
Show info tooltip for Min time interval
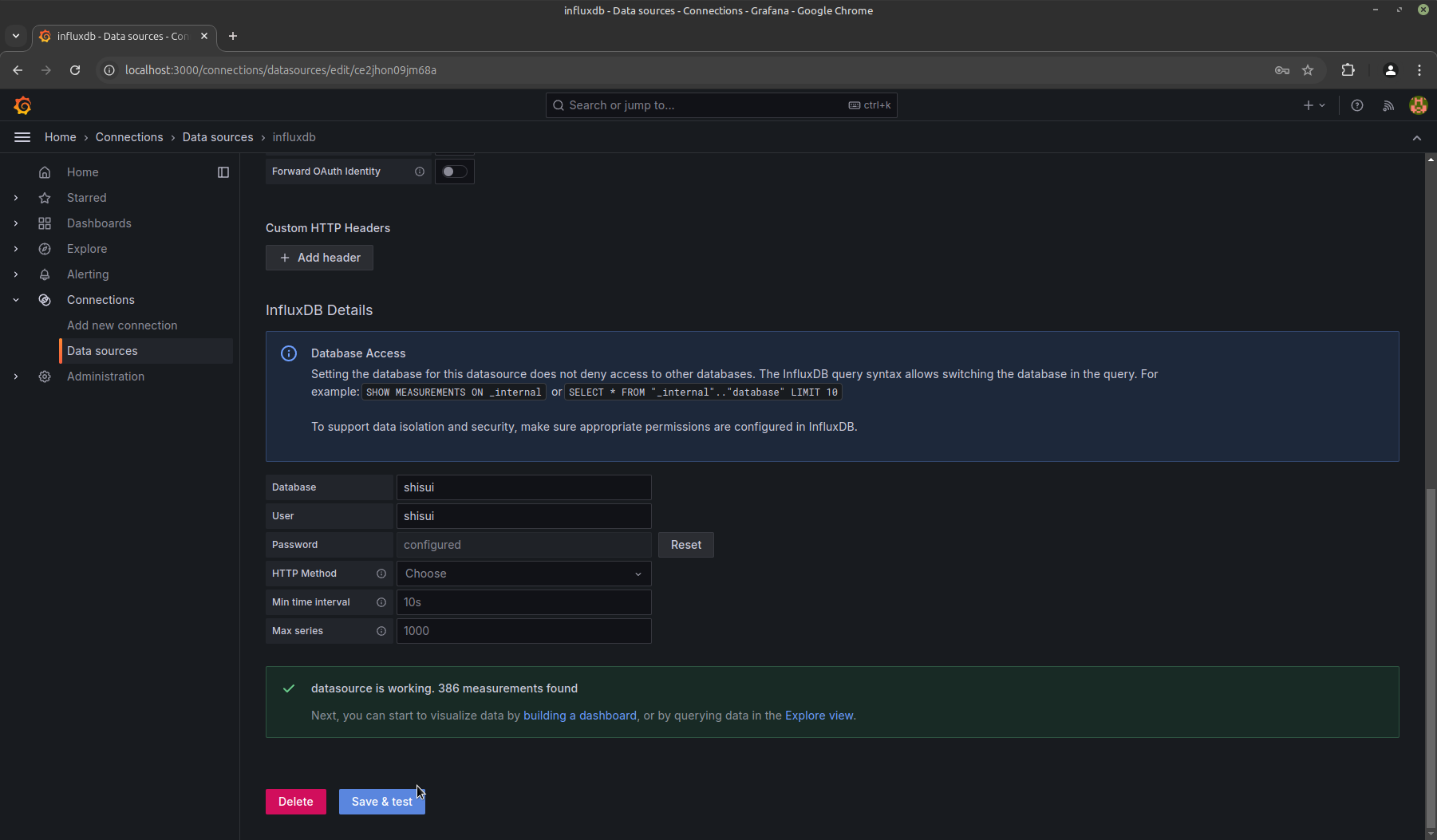[381, 602]
